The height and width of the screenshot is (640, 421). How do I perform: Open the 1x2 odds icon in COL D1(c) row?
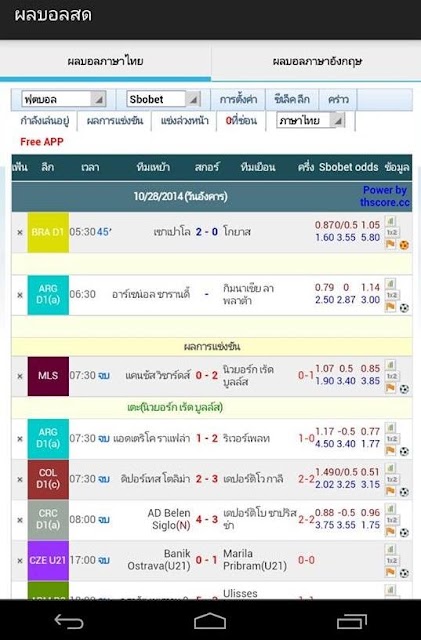coord(392,479)
